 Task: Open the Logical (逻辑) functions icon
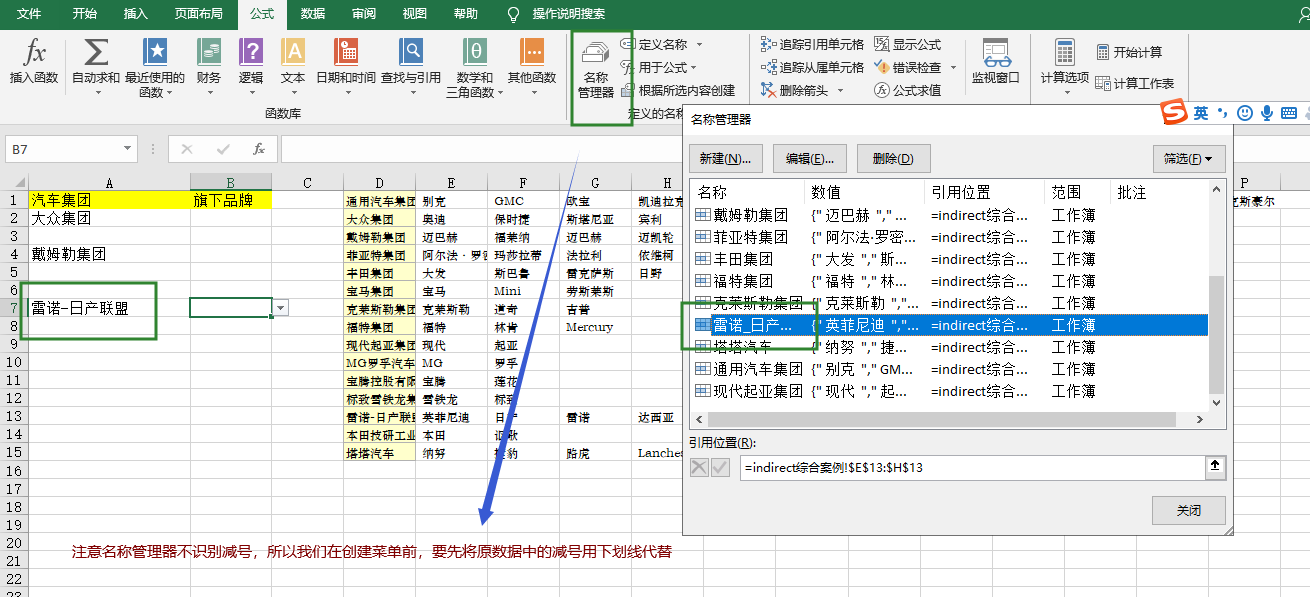[x=251, y=53]
